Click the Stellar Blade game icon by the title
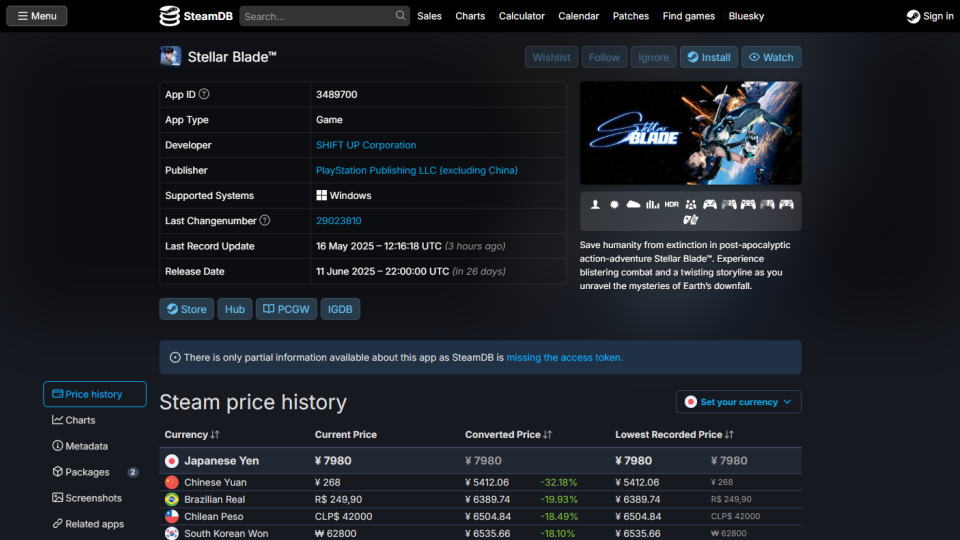 coord(170,56)
